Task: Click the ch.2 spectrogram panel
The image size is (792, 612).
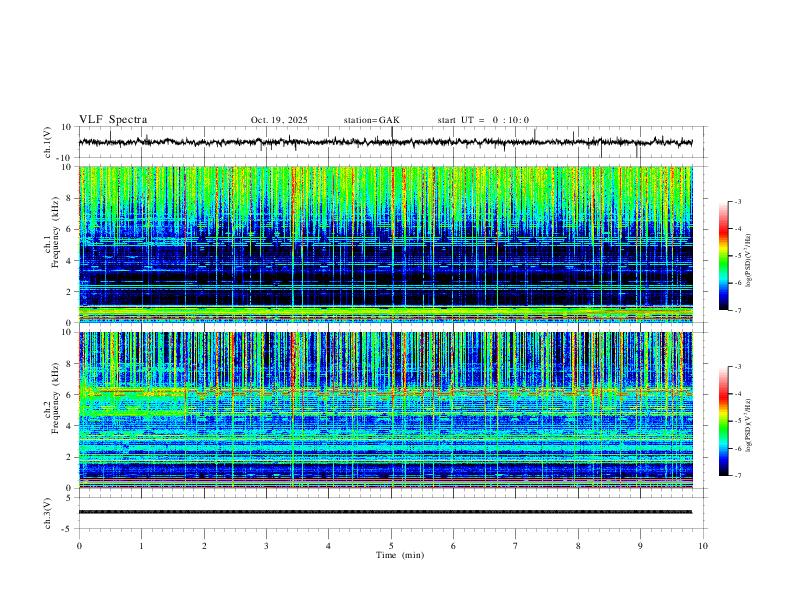Action: pos(385,410)
